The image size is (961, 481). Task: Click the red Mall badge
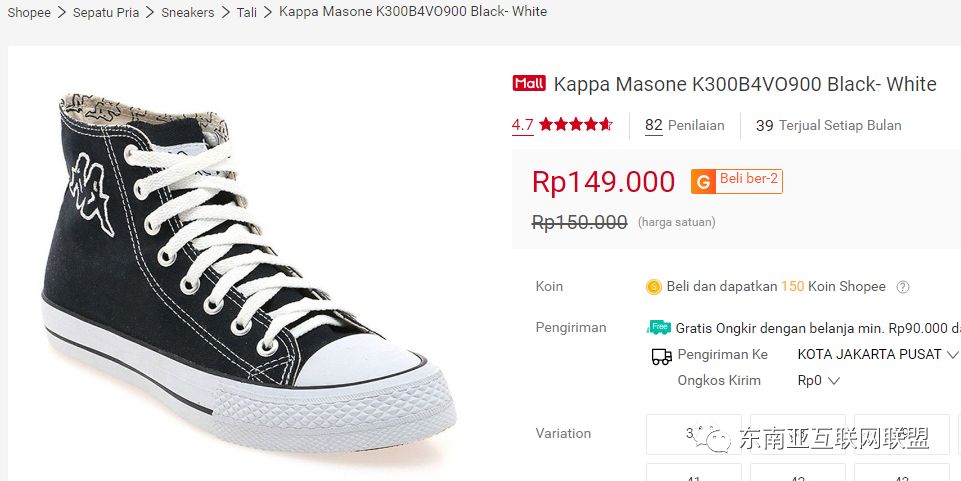point(529,84)
